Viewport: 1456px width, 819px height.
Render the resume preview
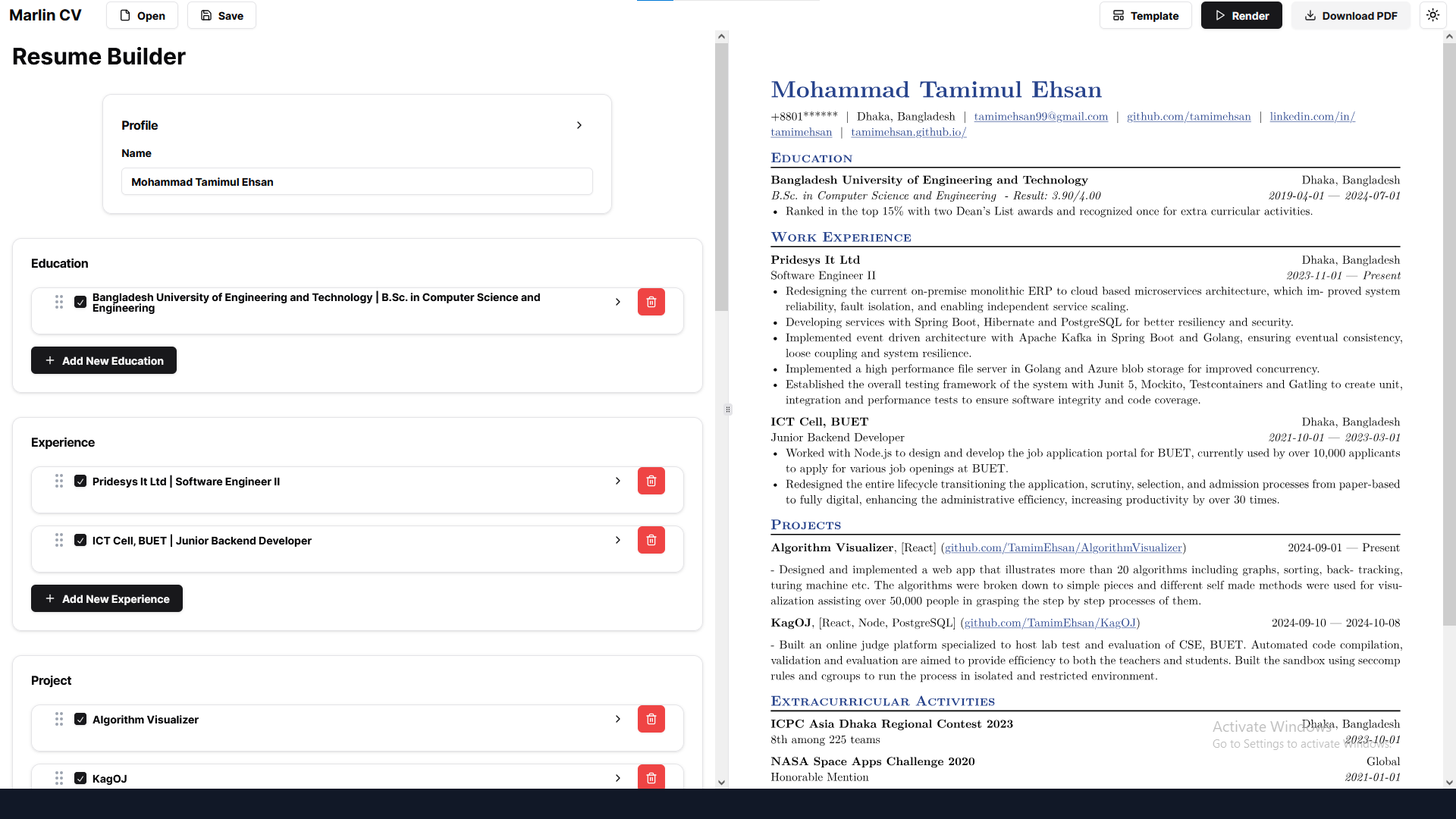(x=1241, y=15)
